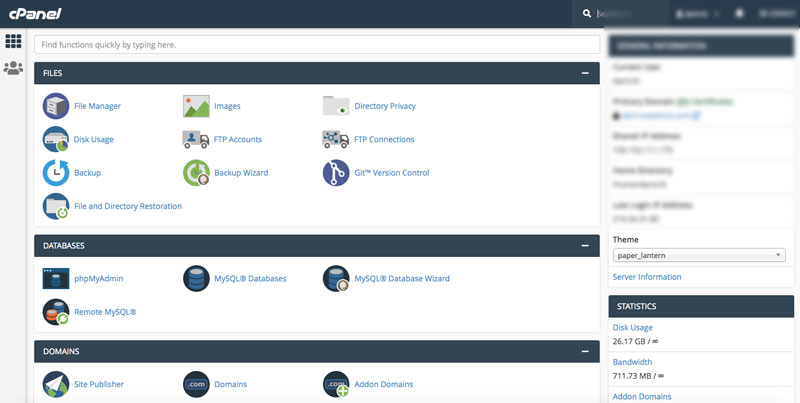800x403 pixels.
Task: Click the 26.17 GB disk usage value
Action: click(635, 341)
